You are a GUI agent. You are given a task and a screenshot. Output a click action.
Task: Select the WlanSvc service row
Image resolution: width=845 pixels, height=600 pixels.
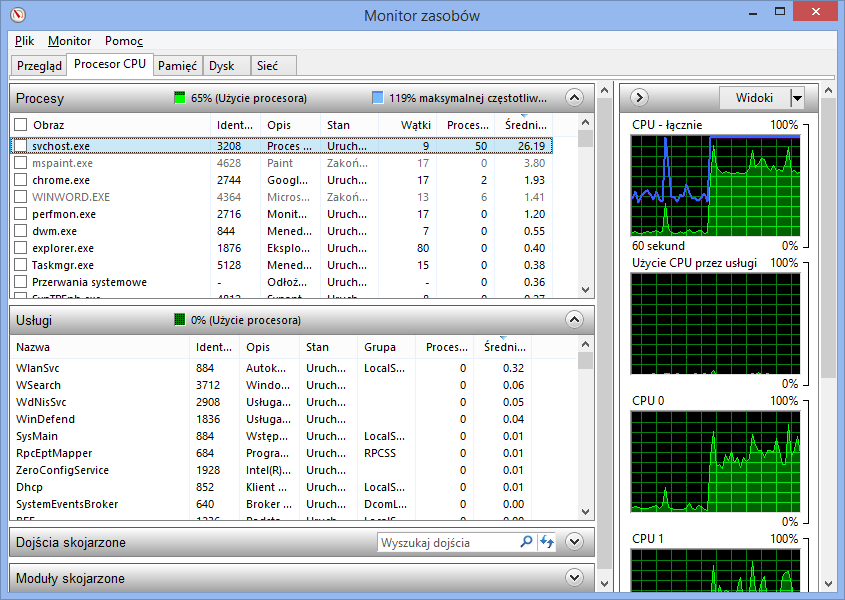coord(271,368)
